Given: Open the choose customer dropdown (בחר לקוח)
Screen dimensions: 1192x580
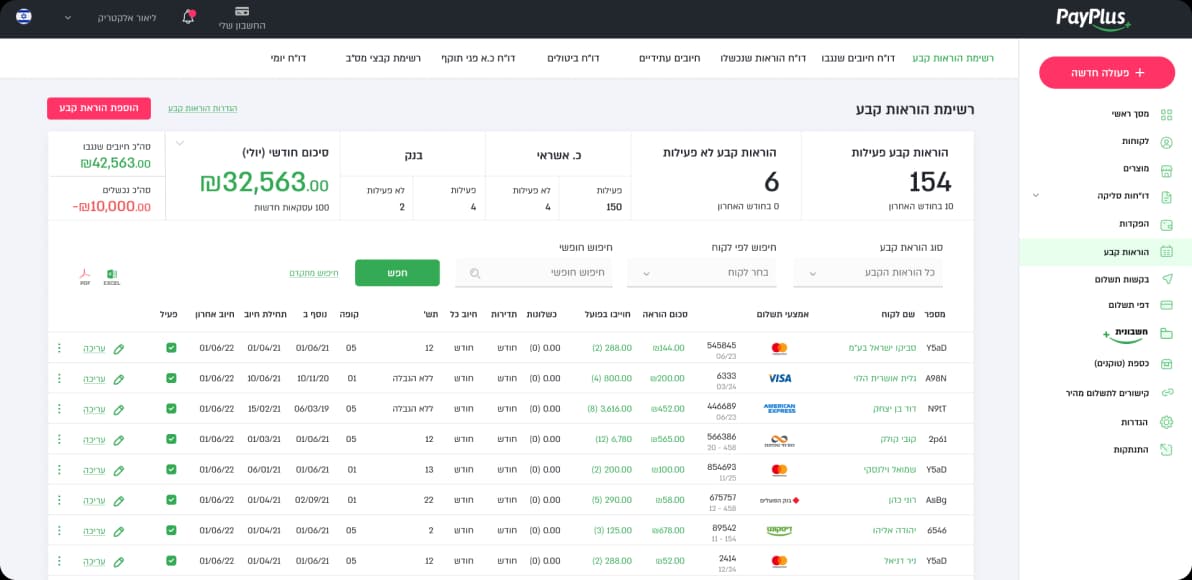Looking at the screenshot, I should click(x=702, y=274).
